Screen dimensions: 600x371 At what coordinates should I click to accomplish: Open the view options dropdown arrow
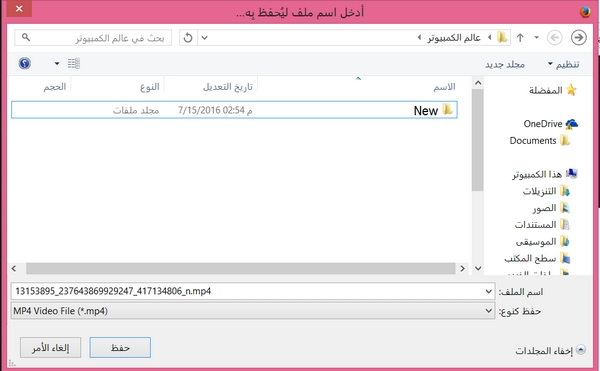tap(57, 63)
